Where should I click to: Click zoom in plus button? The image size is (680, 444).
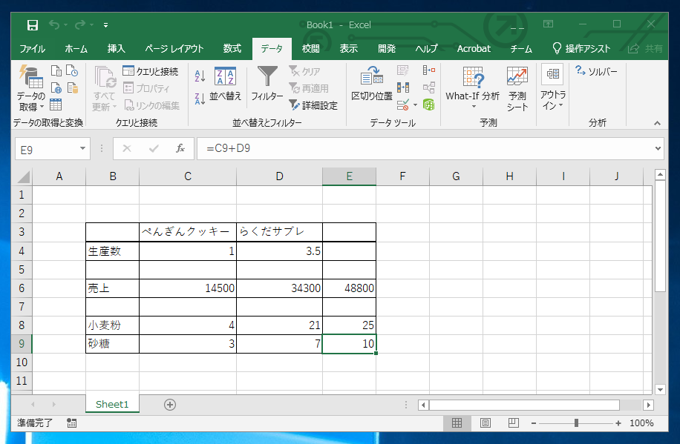[x=618, y=423]
